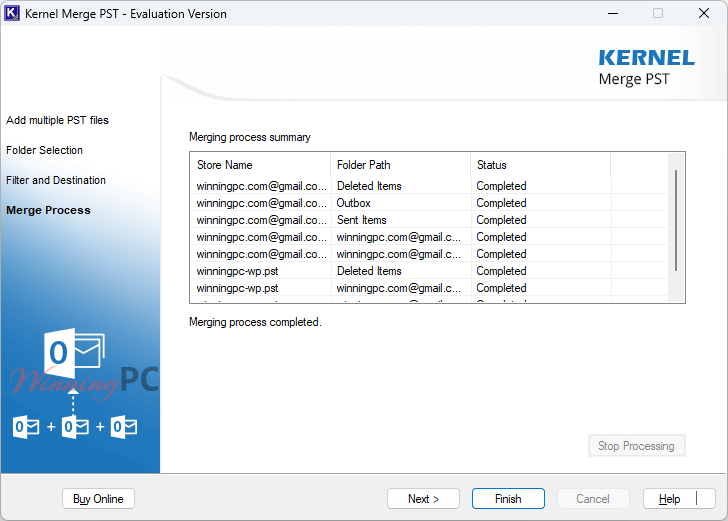Viewport: 728px width, 521px height.
Task: Select the Filter and Destination step
Action: (56, 180)
